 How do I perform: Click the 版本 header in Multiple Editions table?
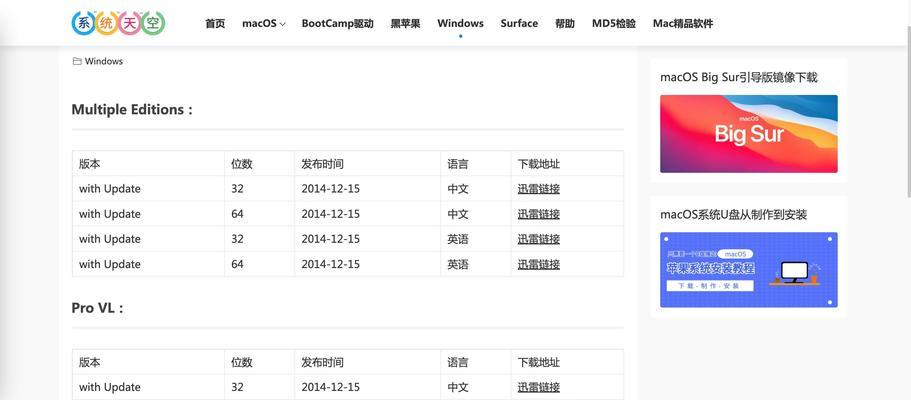(x=89, y=164)
